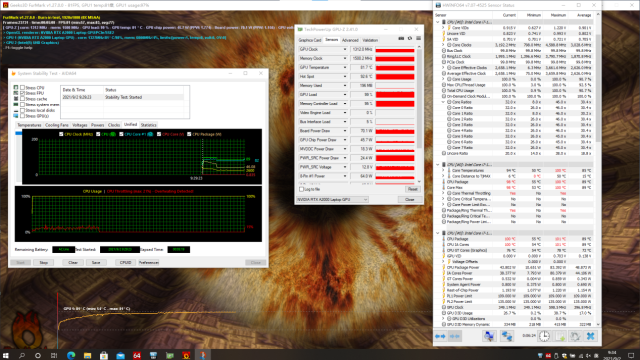Click the HWiNFO blue X close icon
Screen dimensions: 640x360
tap(591, 336)
